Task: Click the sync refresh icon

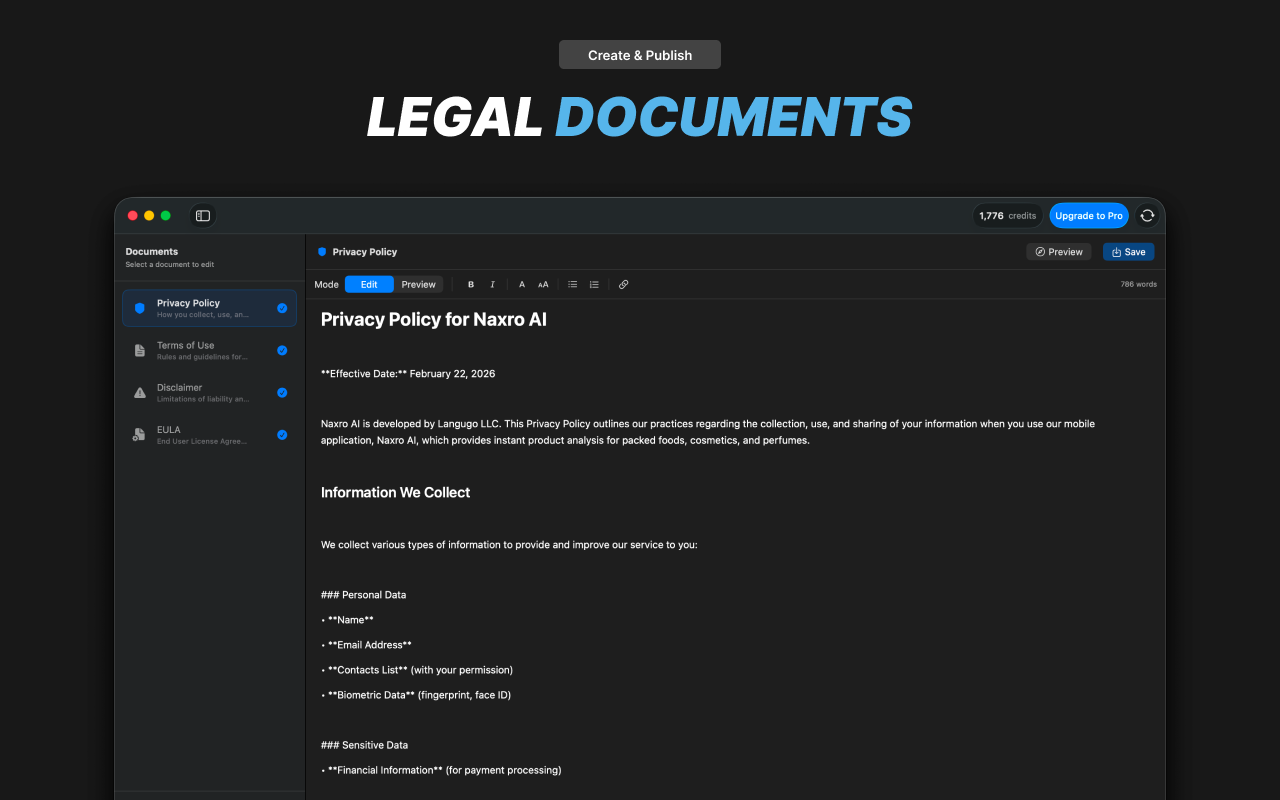Action: [1147, 215]
